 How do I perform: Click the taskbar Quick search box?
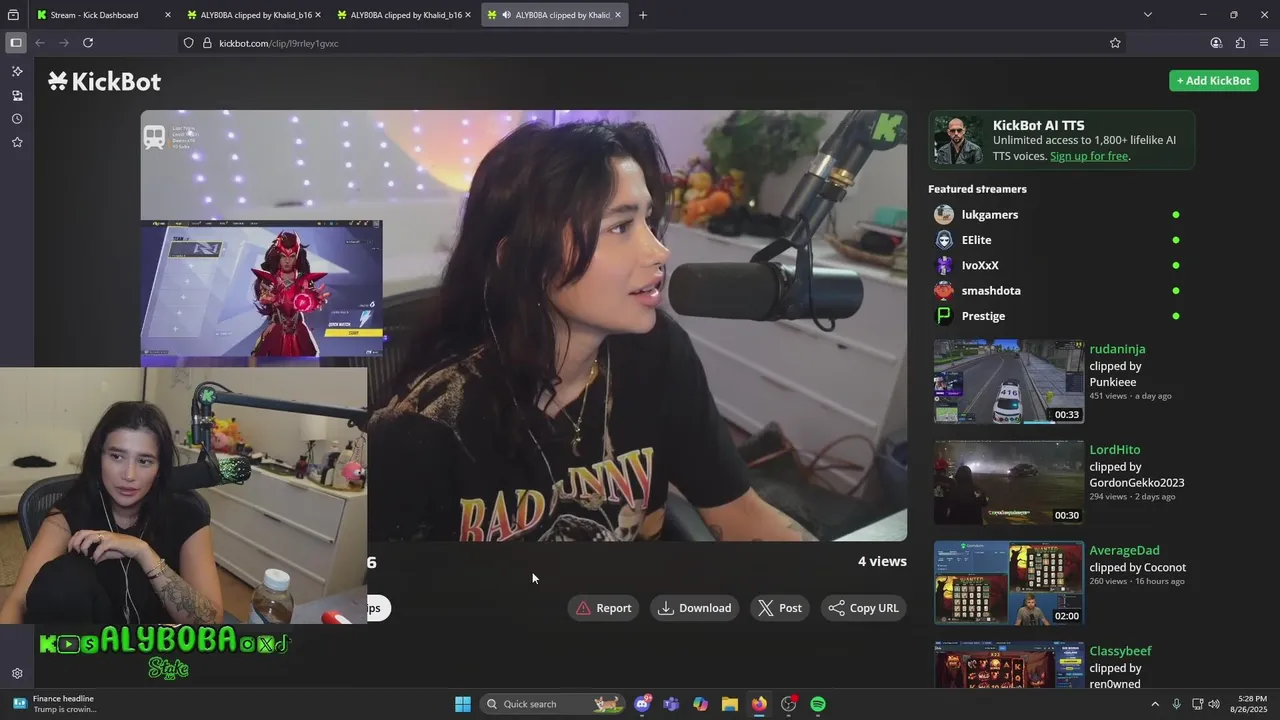(x=551, y=704)
